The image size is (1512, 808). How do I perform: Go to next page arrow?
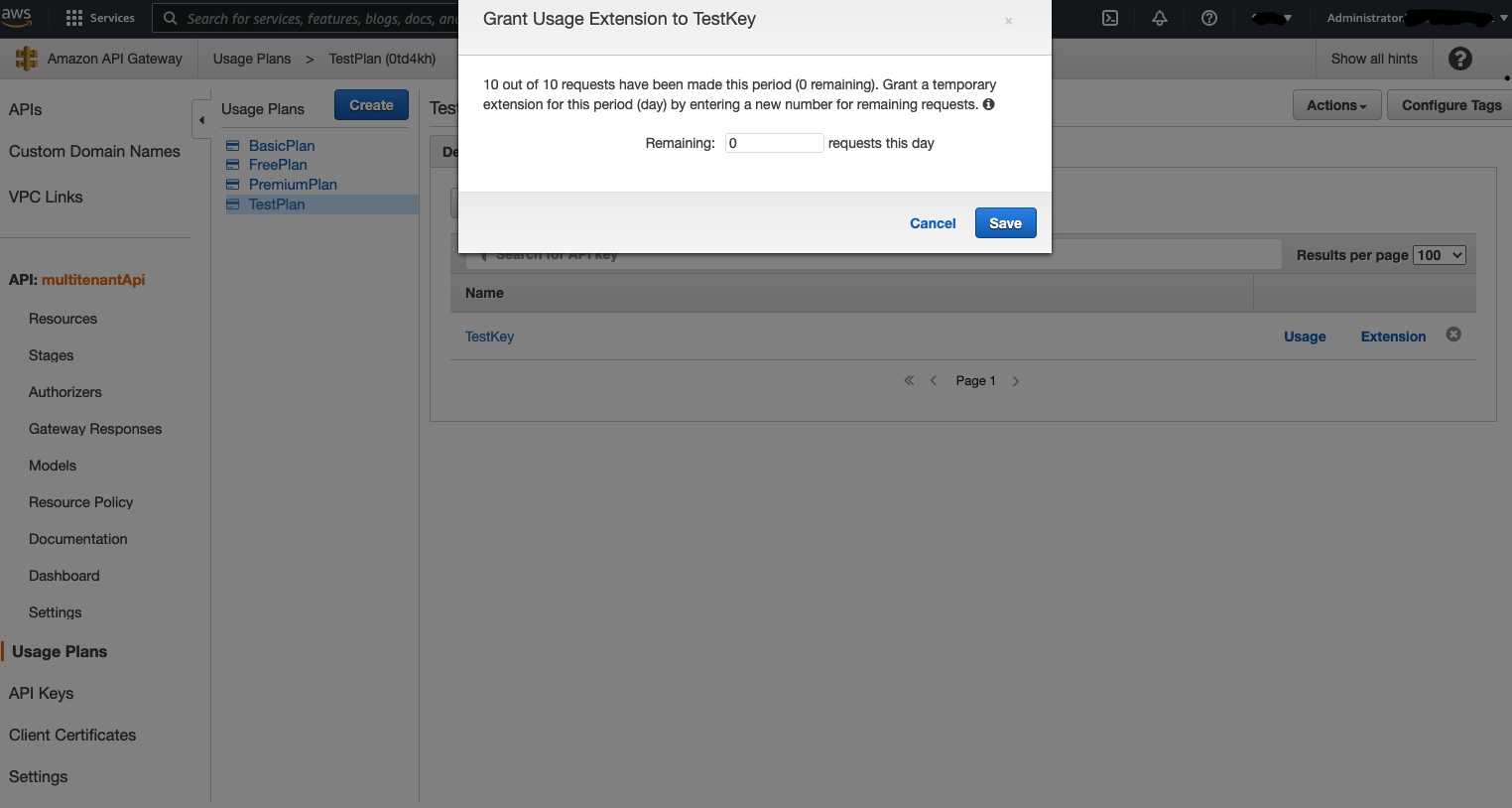1016,380
